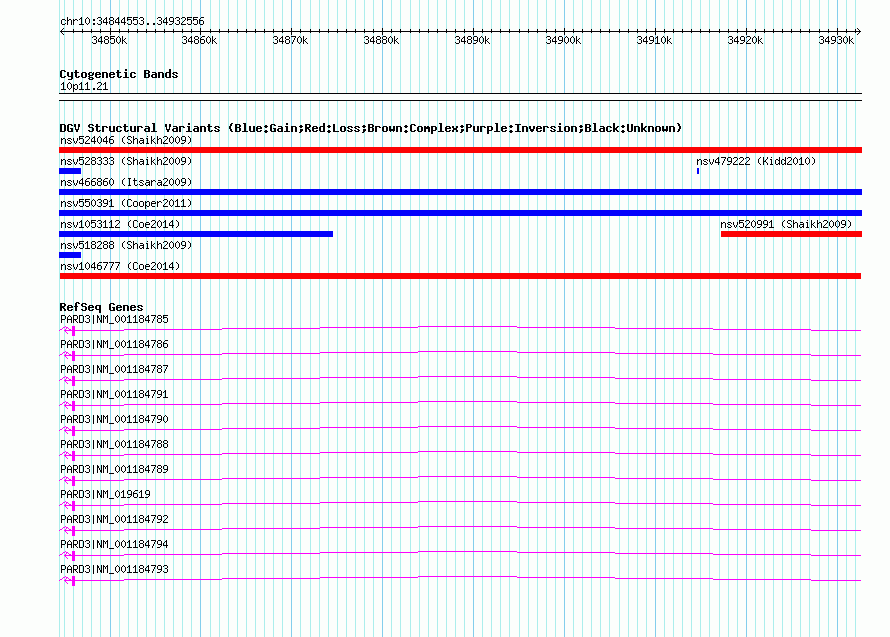Click the 34920k ruler tick label
The height and width of the screenshot is (637, 890).
745,40
